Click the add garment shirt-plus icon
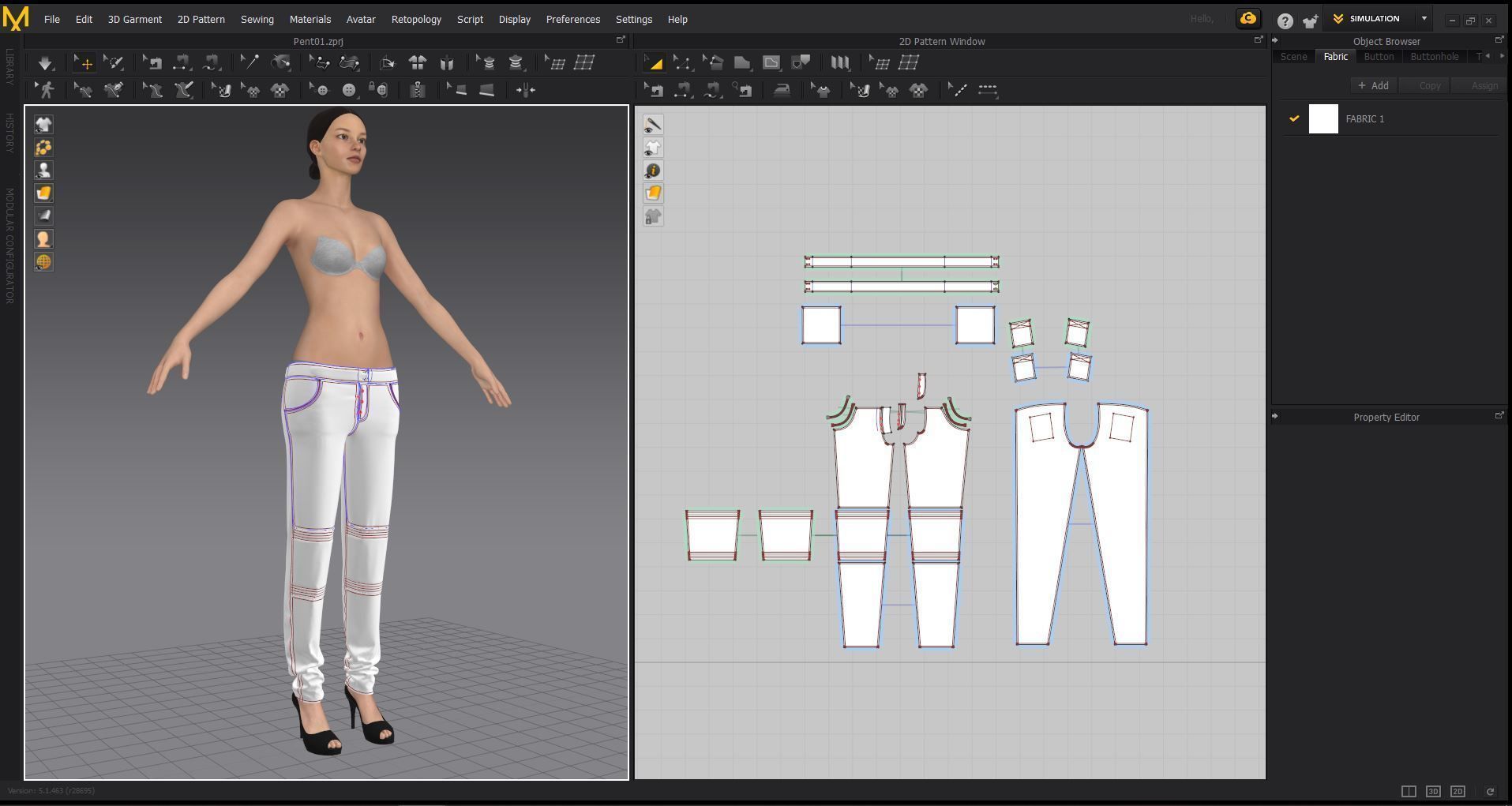Screen dimensions: 1512x806 coord(1311,21)
